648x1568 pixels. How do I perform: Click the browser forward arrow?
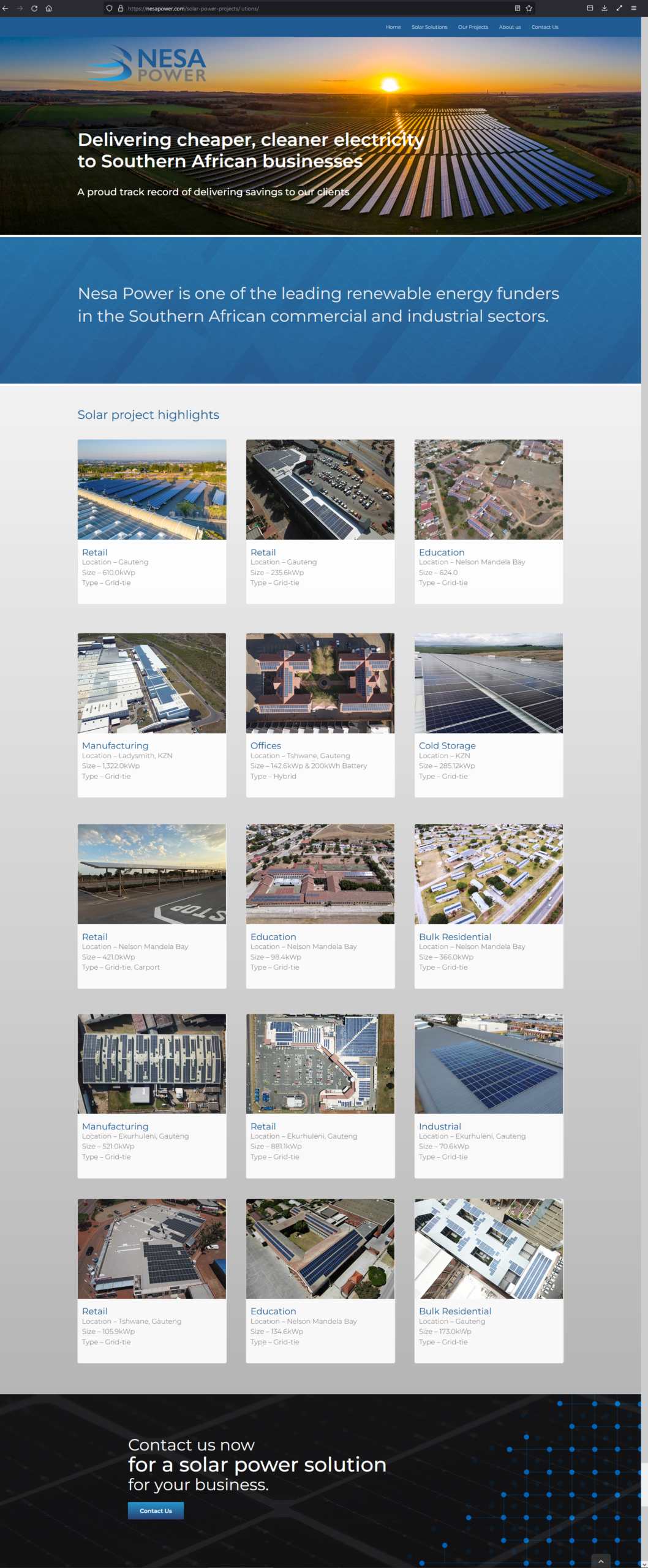(20, 8)
